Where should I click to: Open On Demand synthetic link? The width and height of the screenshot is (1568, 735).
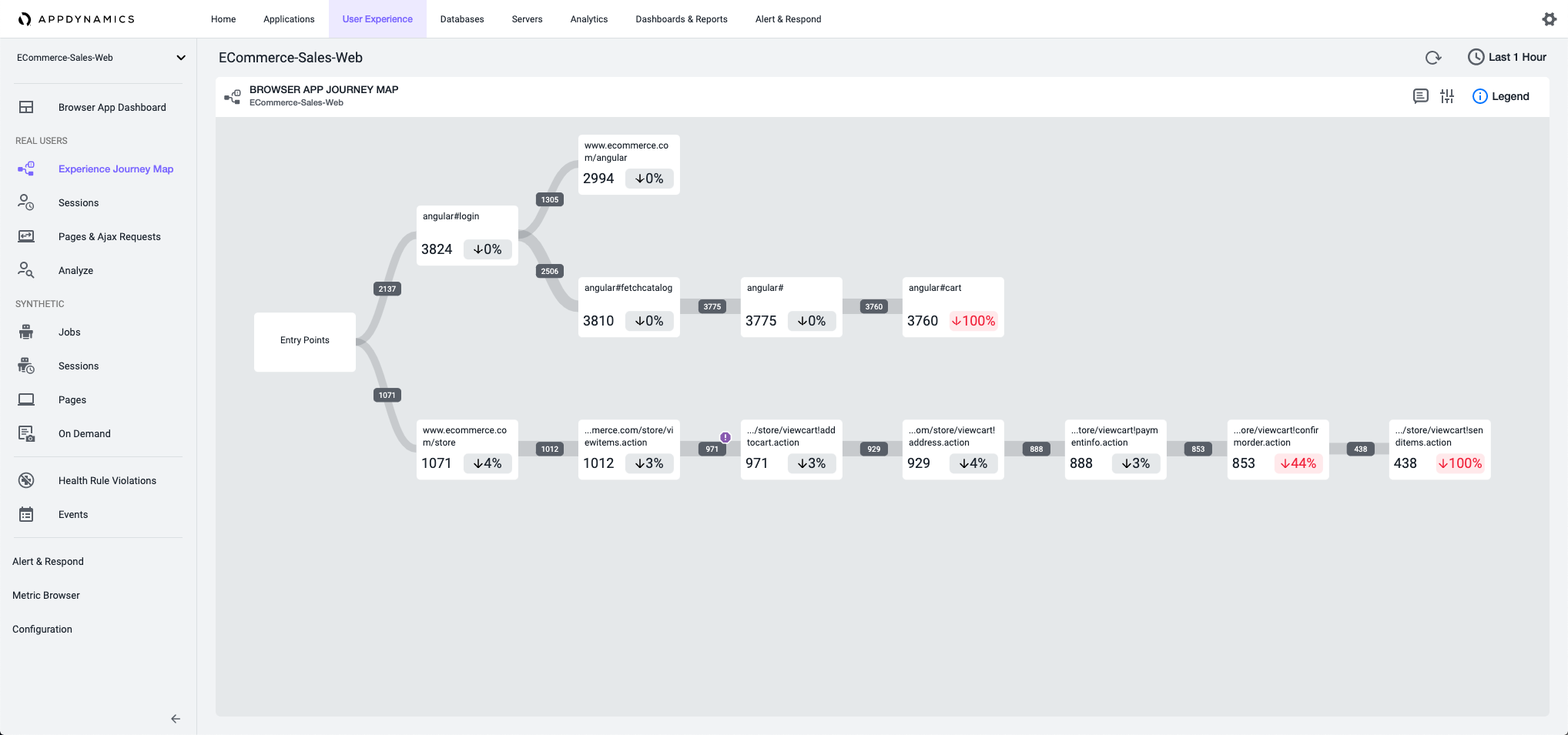[x=85, y=434]
